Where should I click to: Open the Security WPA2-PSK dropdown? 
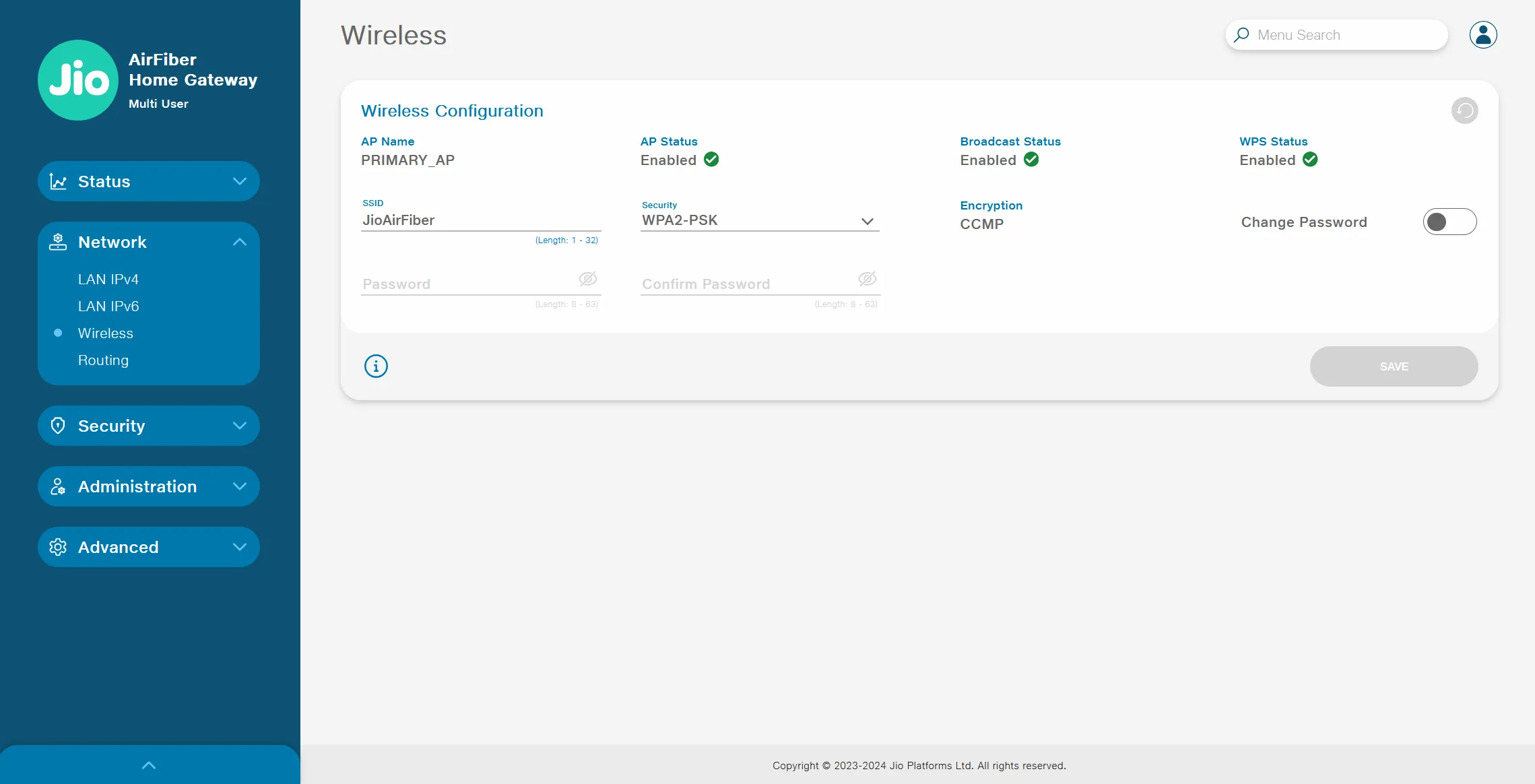760,220
